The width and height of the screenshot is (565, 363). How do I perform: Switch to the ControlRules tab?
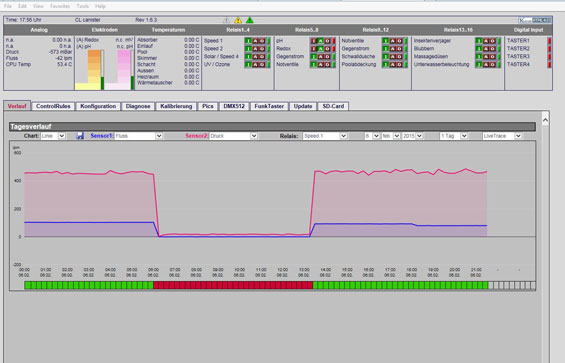point(53,106)
